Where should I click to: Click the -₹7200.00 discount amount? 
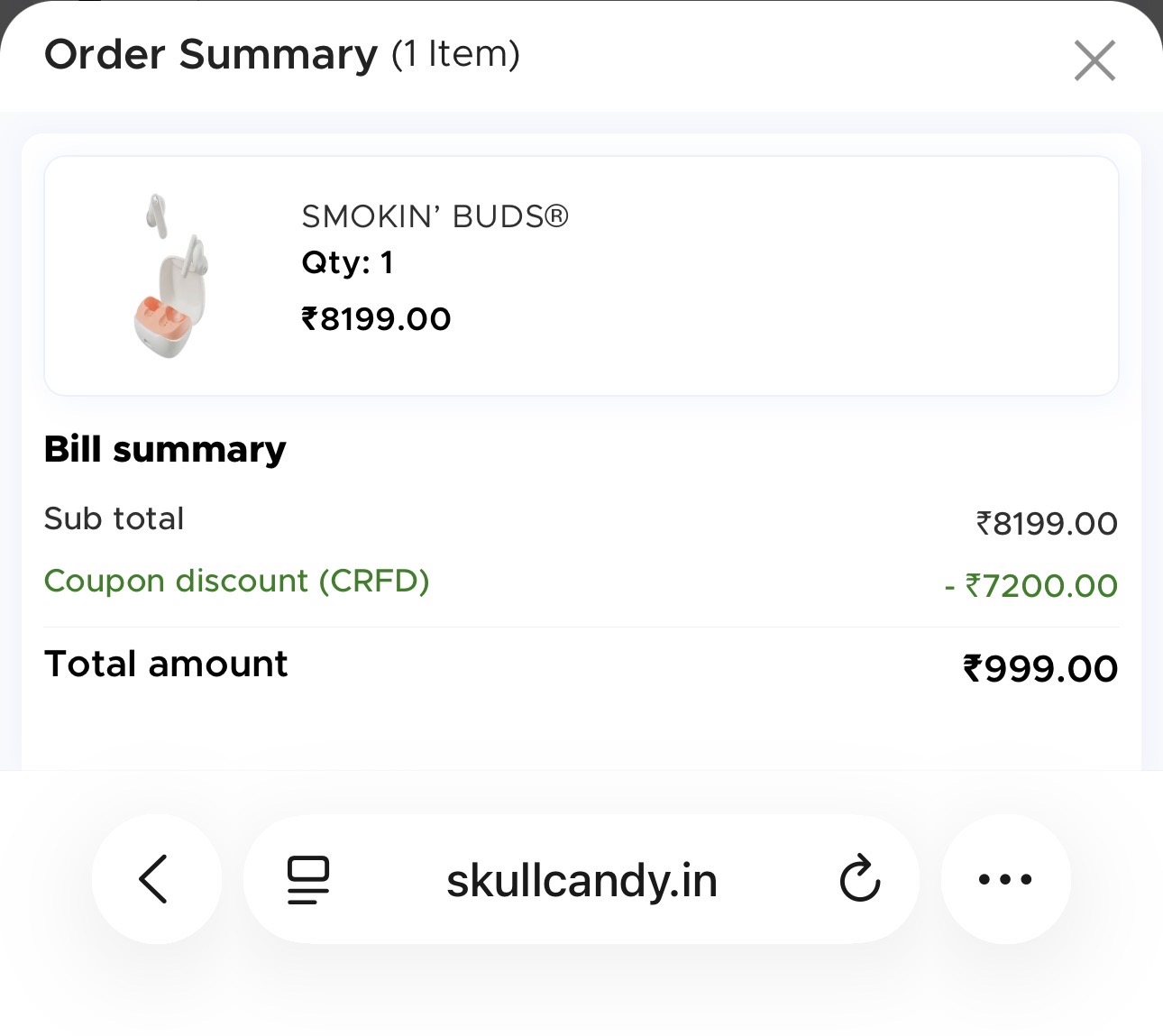click(x=1031, y=586)
